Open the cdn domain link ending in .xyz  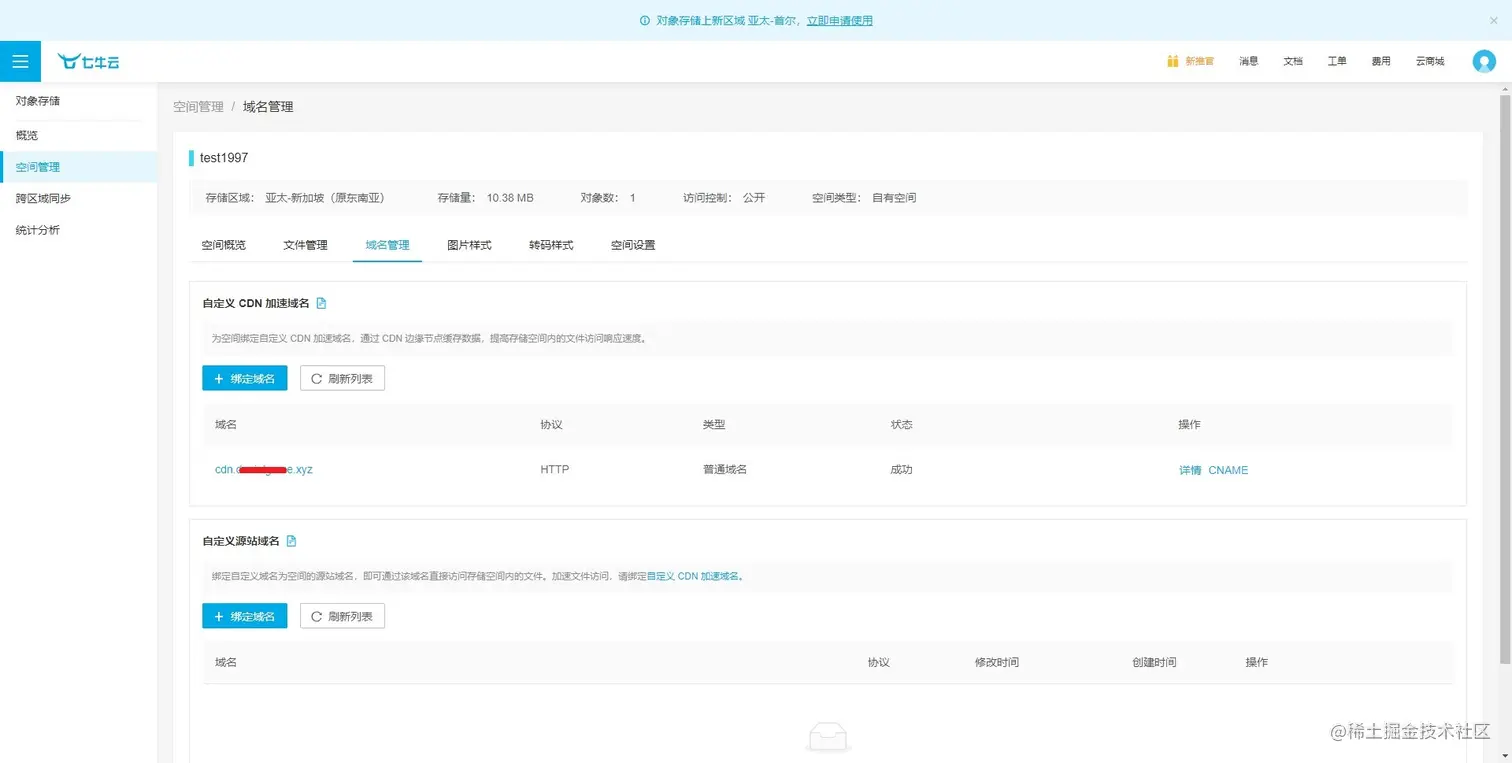[264, 469]
